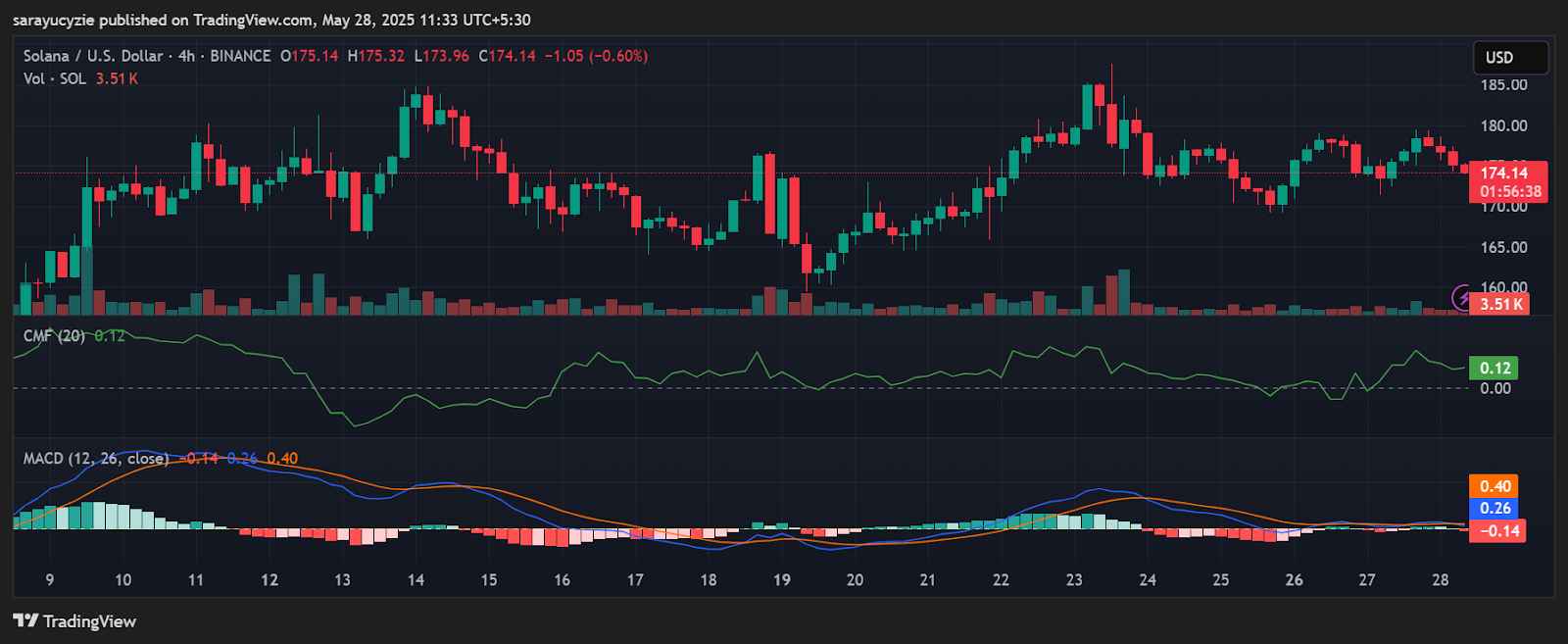The height and width of the screenshot is (644, 1568).
Task: Open the MACD (12, 26, close) legend
Action: 96,459
